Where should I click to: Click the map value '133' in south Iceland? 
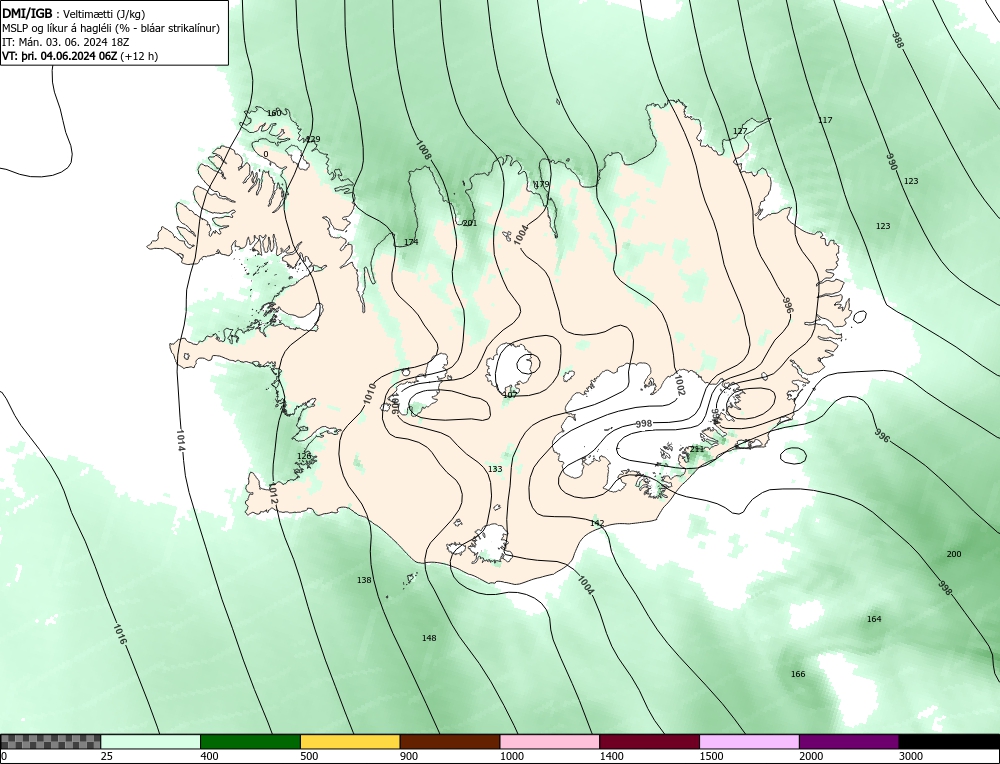495,469
